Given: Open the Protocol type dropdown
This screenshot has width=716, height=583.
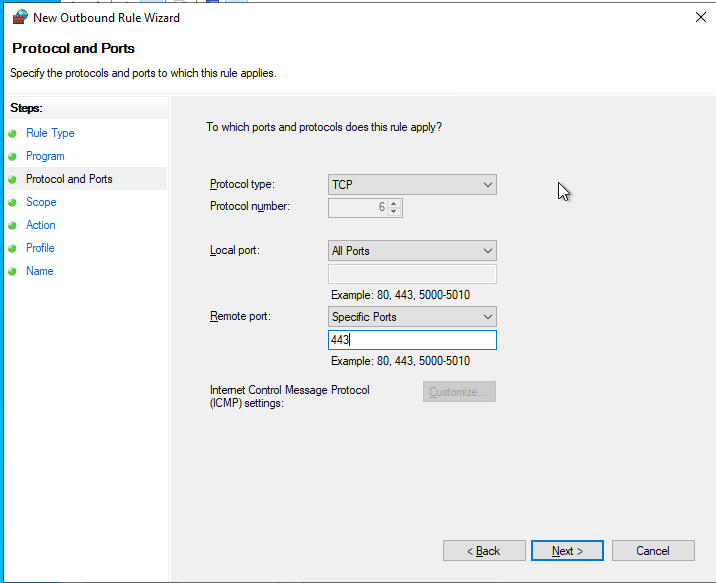Looking at the screenshot, I should pos(412,184).
